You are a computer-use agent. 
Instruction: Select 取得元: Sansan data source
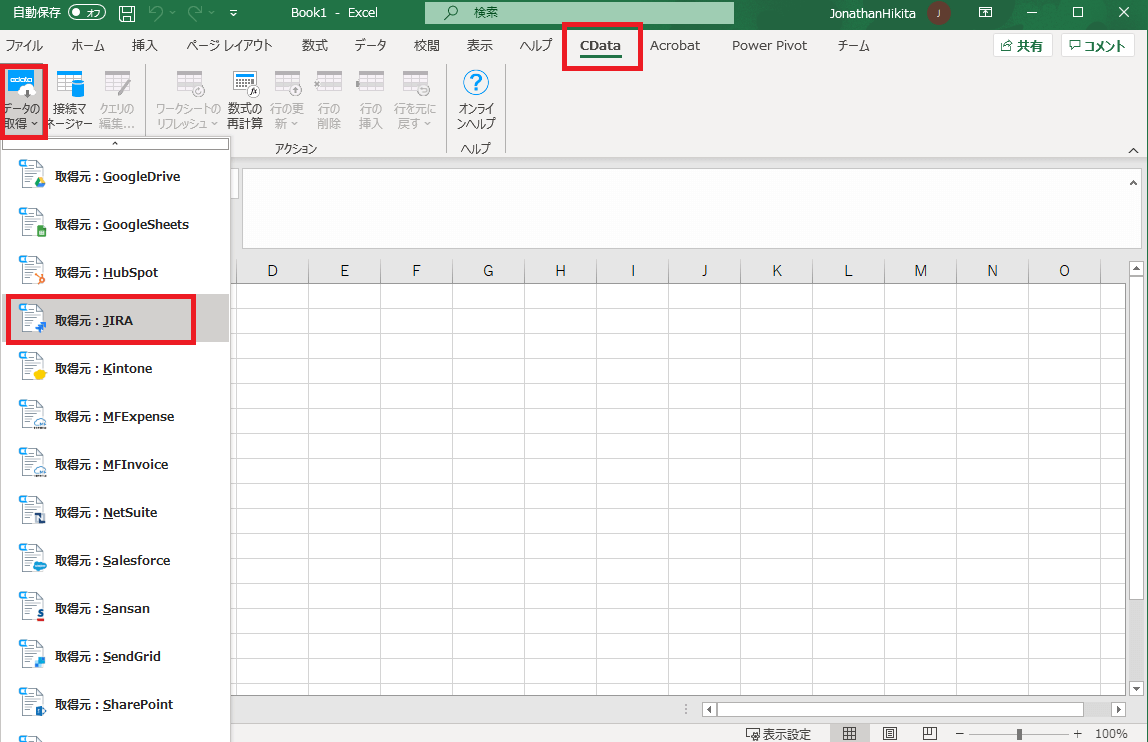tap(116, 608)
